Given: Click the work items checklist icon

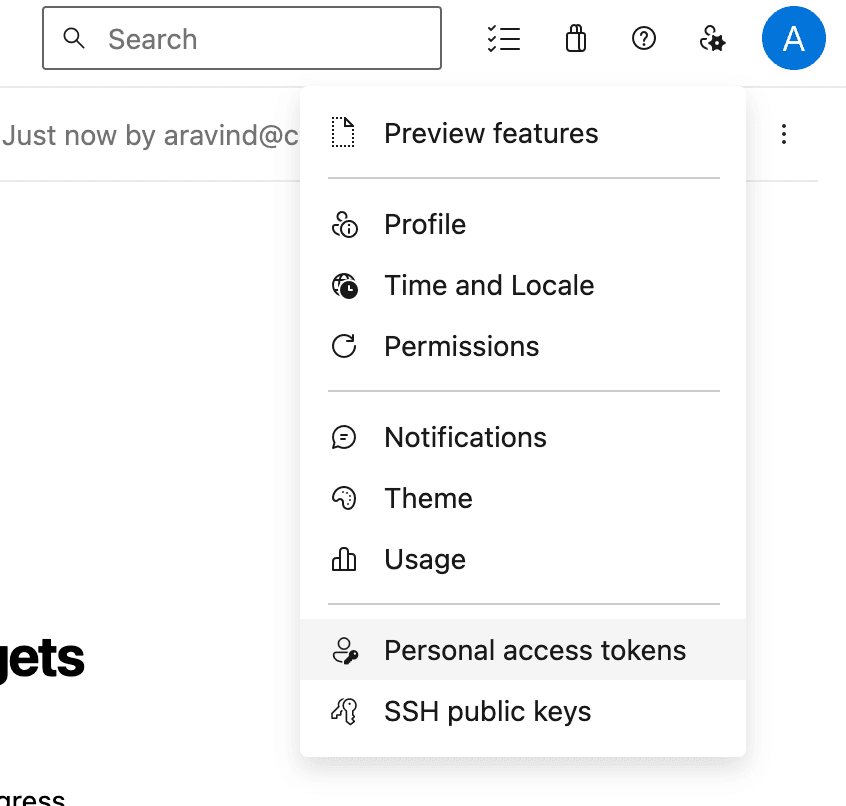Looking at the screenshot, I should point(504,39).
